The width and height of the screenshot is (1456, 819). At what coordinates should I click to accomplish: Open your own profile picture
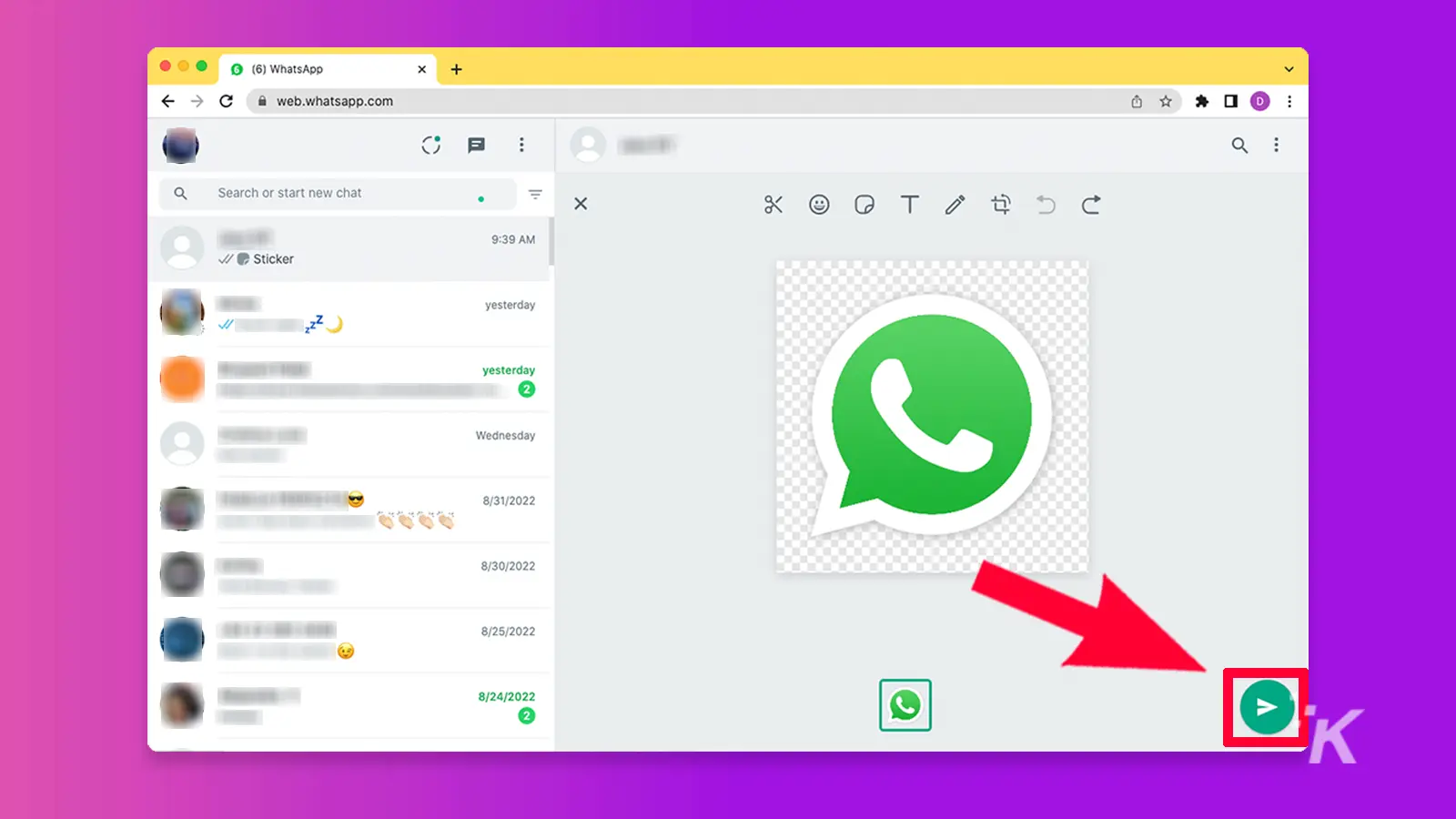pos(180,146)
